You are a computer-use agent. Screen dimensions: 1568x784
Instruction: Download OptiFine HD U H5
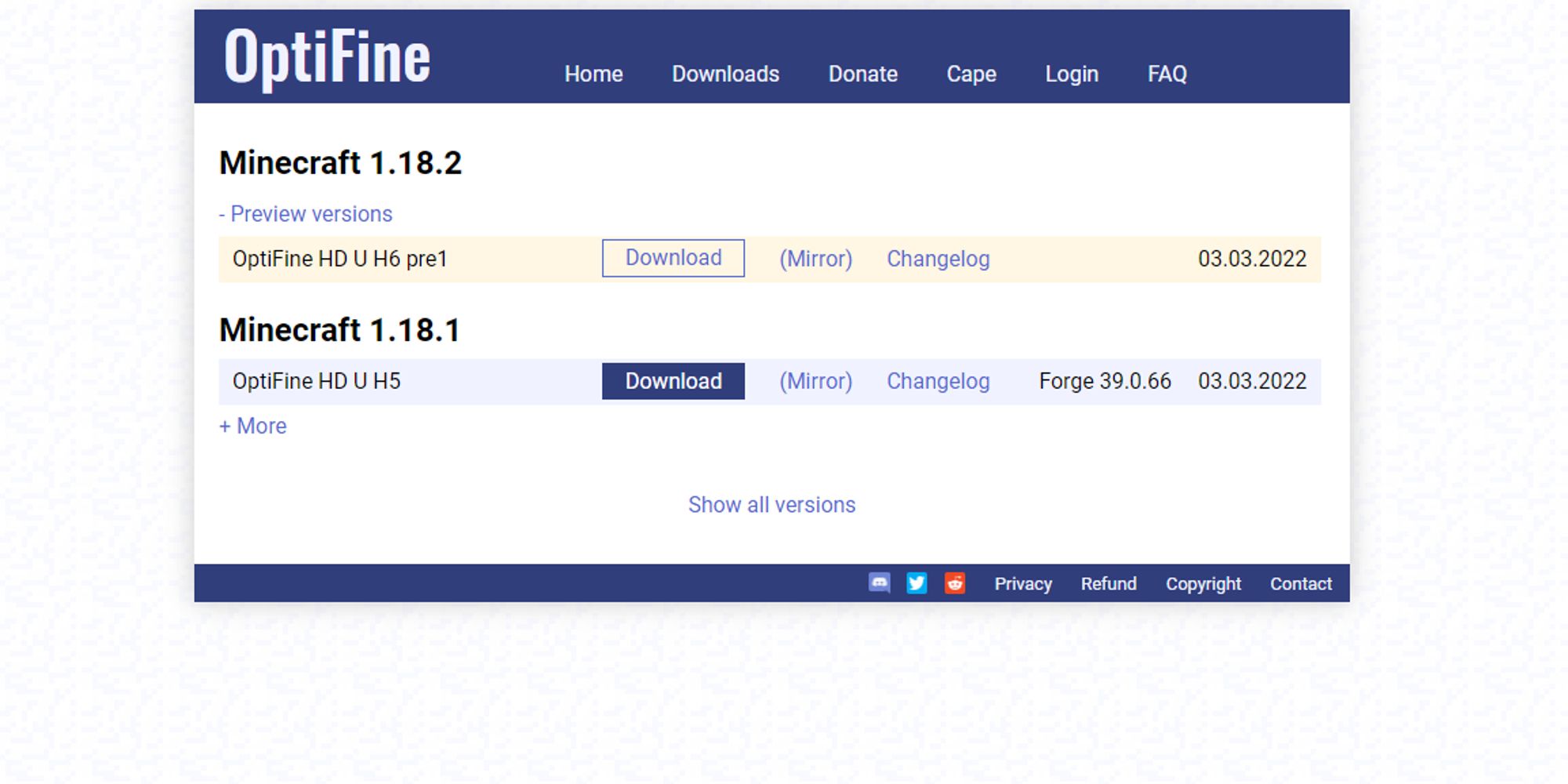[x=673, y=381]
